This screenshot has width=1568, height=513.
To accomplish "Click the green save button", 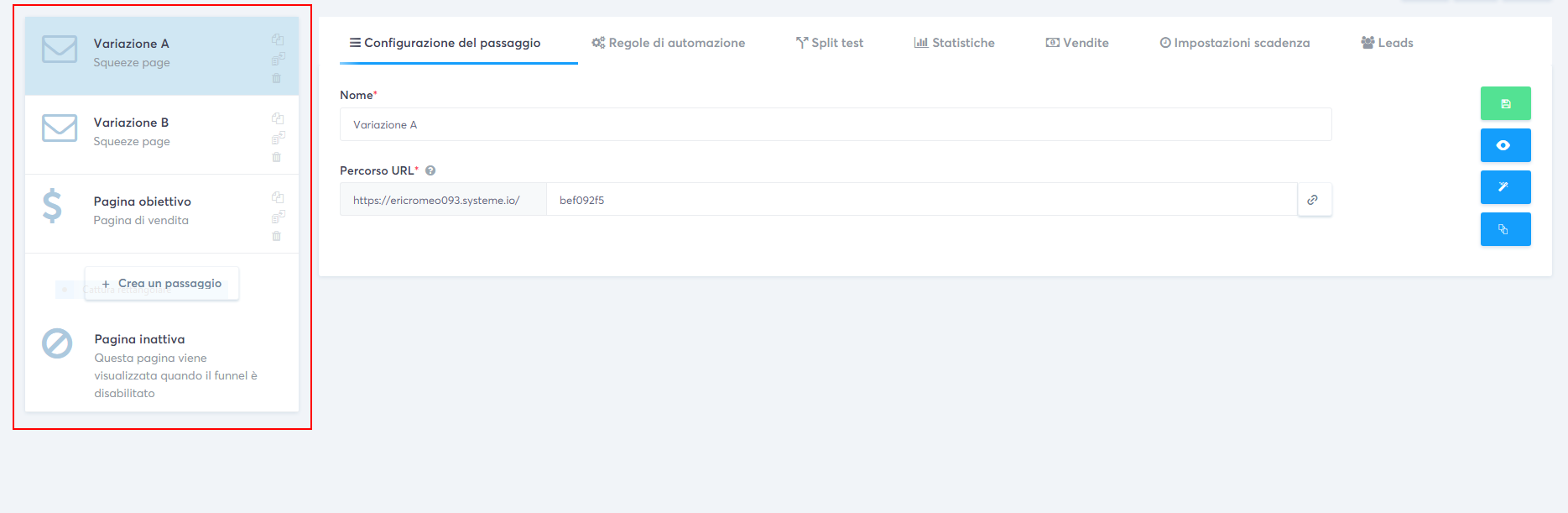I will tap(1505, 103).
